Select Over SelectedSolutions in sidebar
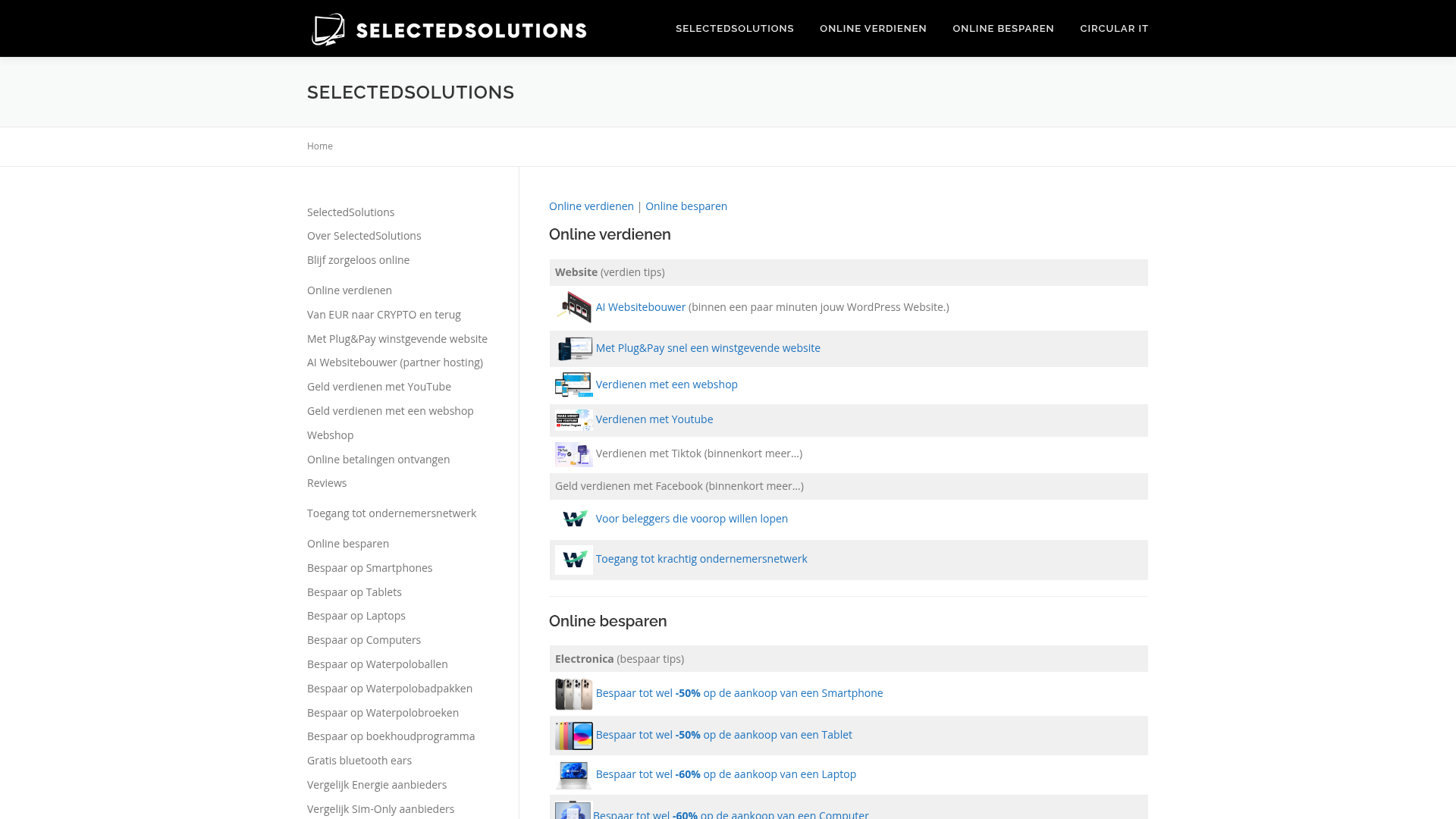This screenshot has height=819, width=1456. point(364,236)
